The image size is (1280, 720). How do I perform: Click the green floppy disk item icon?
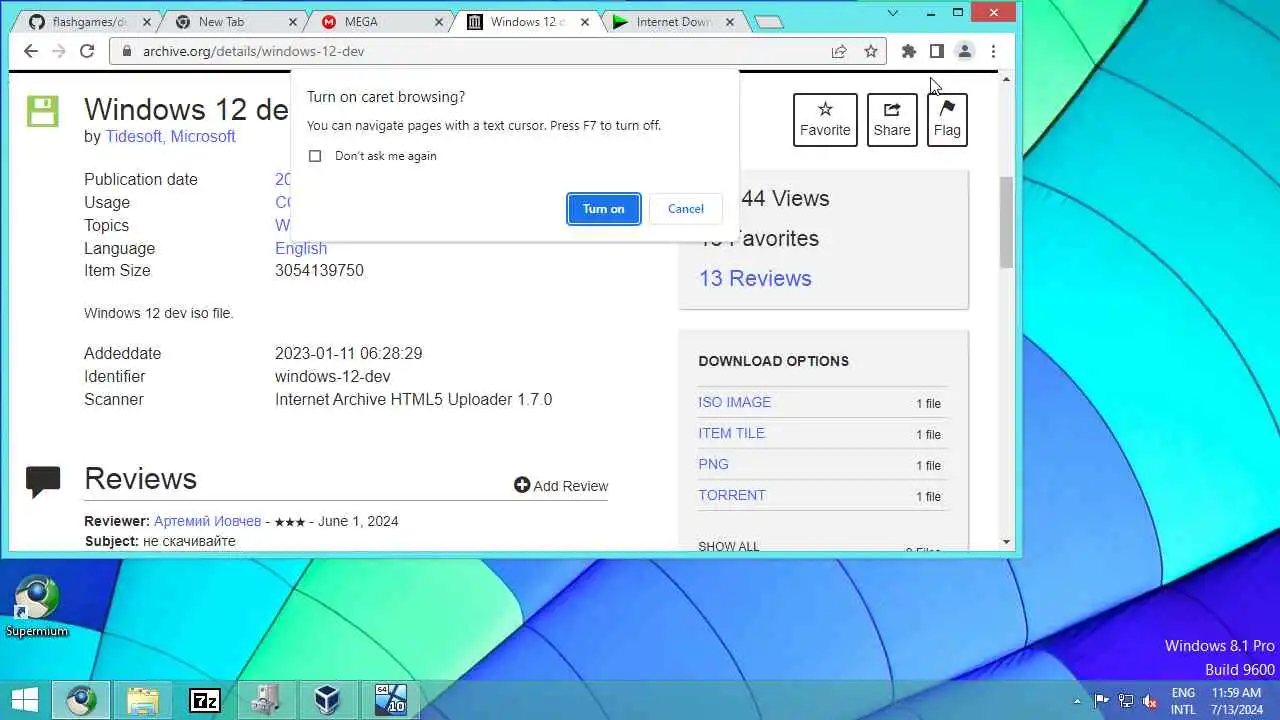pos(42,111)
